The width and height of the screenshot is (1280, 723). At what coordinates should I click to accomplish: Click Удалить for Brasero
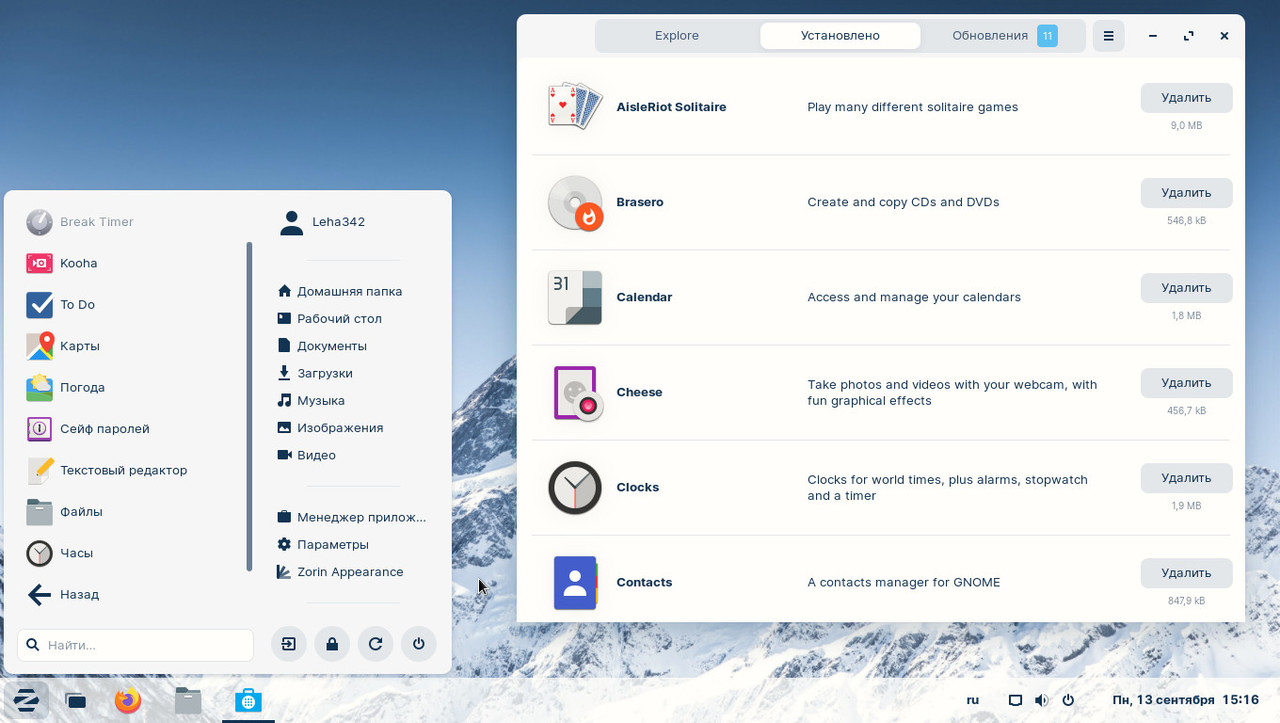pos(1186,193)
